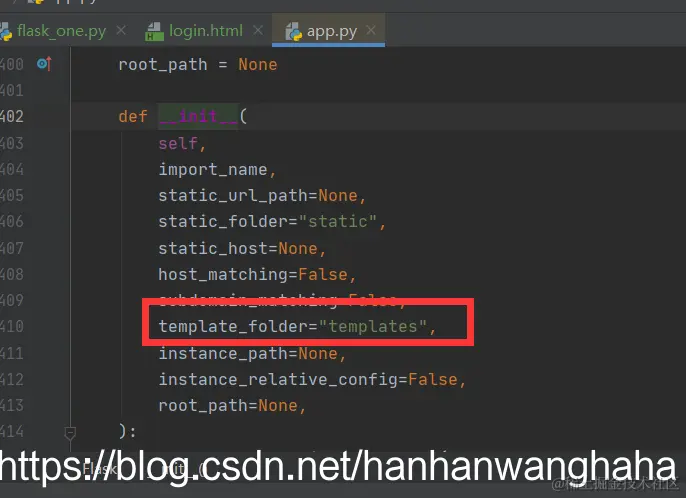This screenshot has height=498, width=686.
Task: Click the HTML file icon on login.html tab
Action: coord(154,32)
